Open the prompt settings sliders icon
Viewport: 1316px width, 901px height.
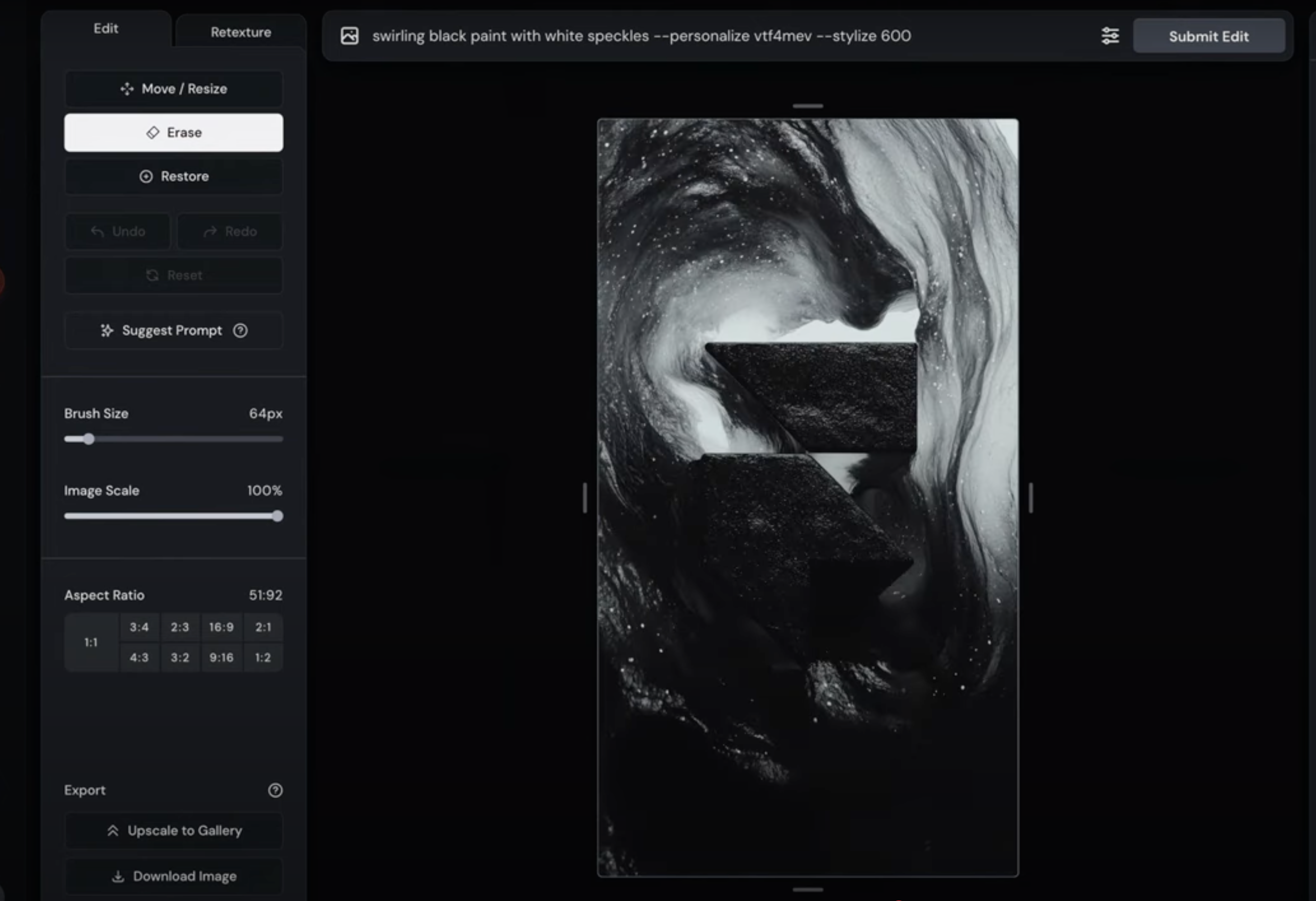click(1110, 36)
